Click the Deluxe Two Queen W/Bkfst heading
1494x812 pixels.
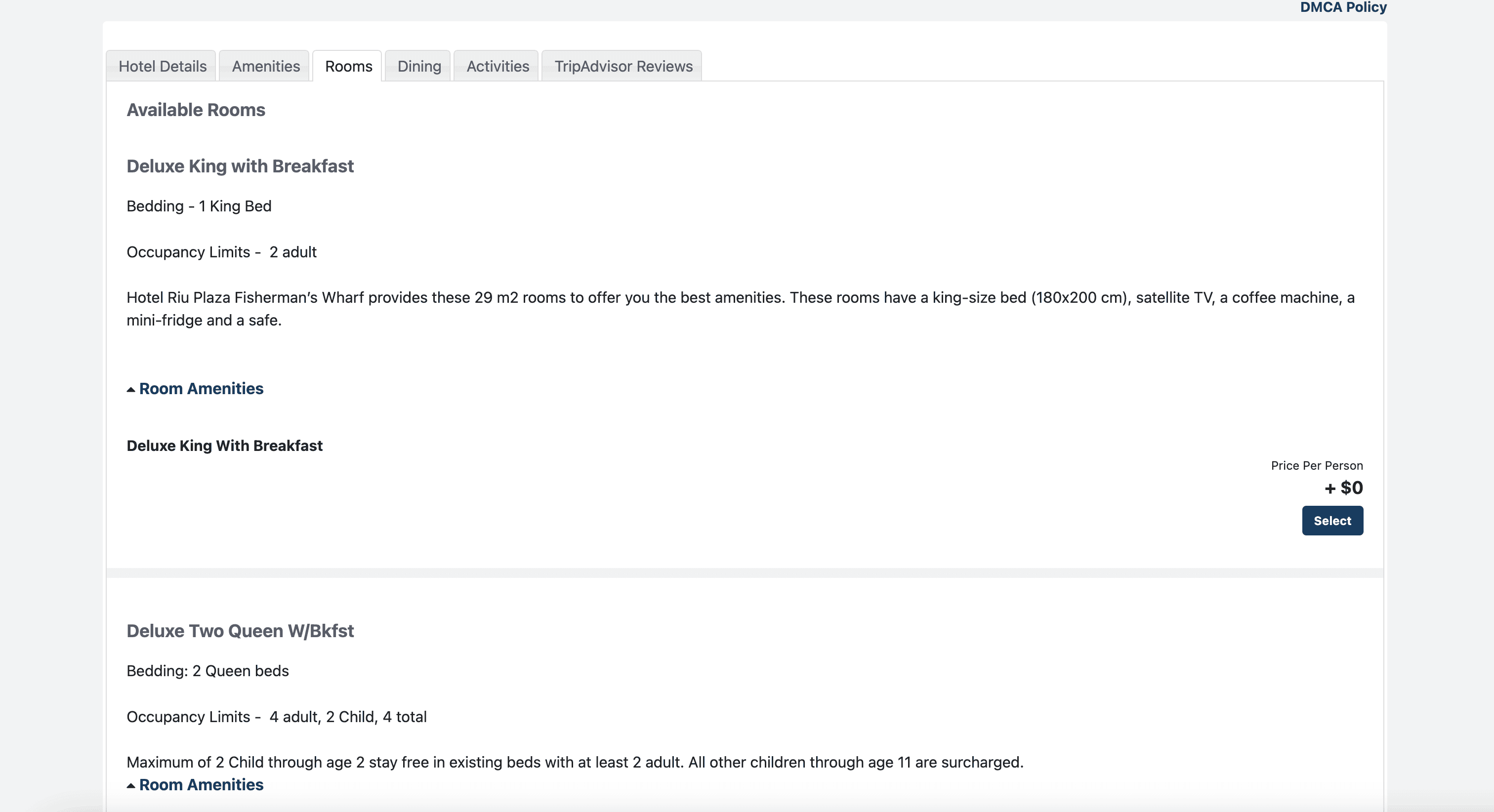tap(240, 630)
